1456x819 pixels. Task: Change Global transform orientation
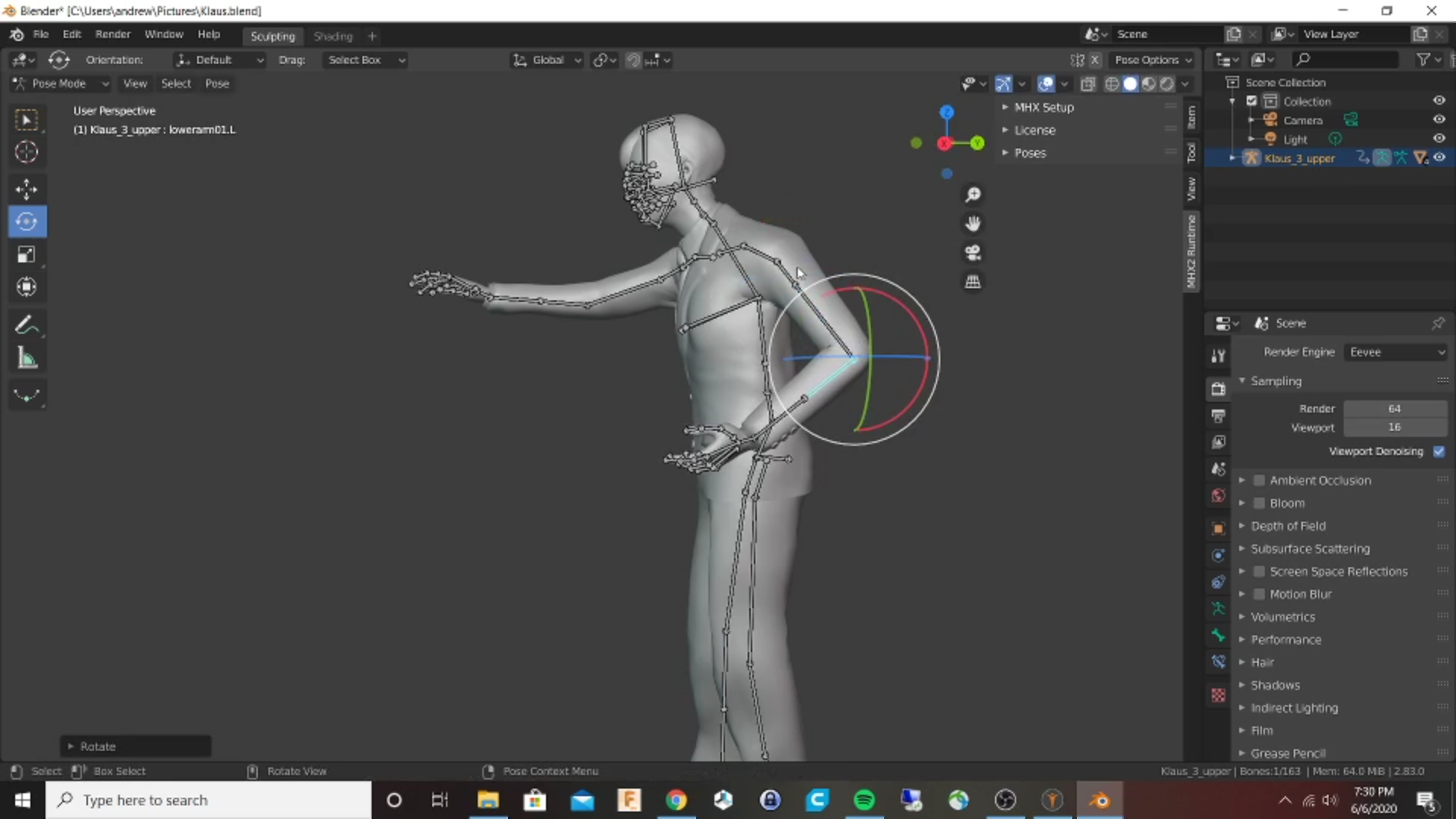click(546, 60)
